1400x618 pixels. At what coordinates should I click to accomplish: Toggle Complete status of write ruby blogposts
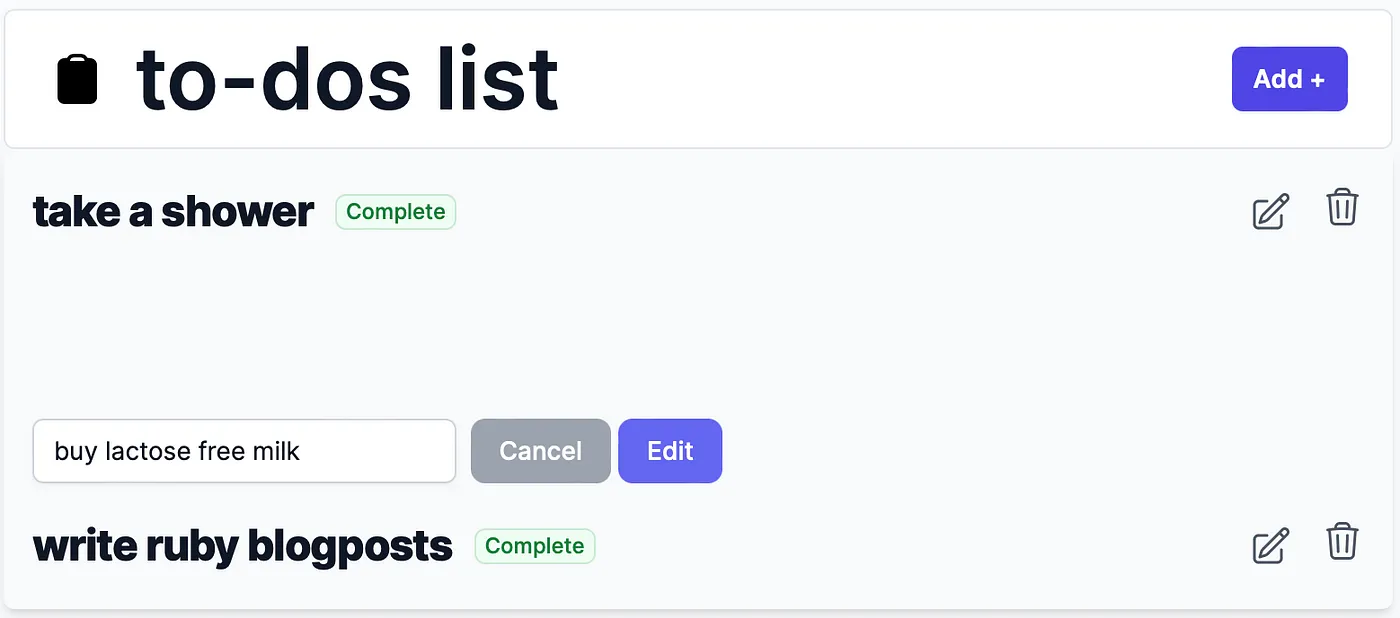click(x=535, y=546)
